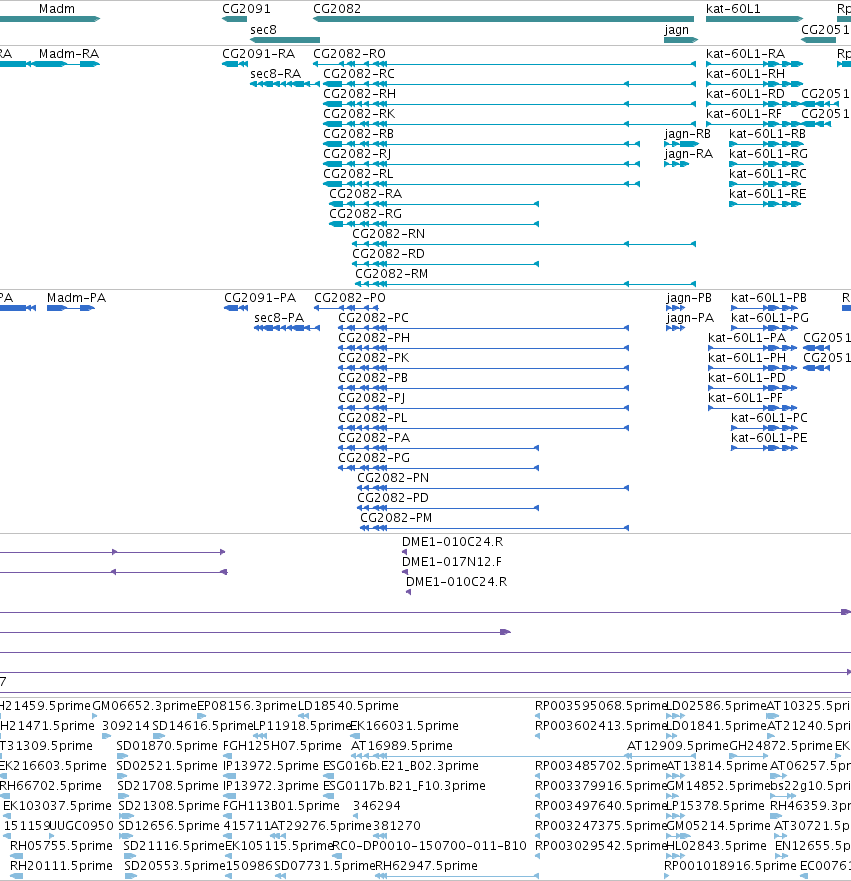Click EST label GM06652.3prime
The height and width of the screenshot is (881, 851).
coord(144,706)
